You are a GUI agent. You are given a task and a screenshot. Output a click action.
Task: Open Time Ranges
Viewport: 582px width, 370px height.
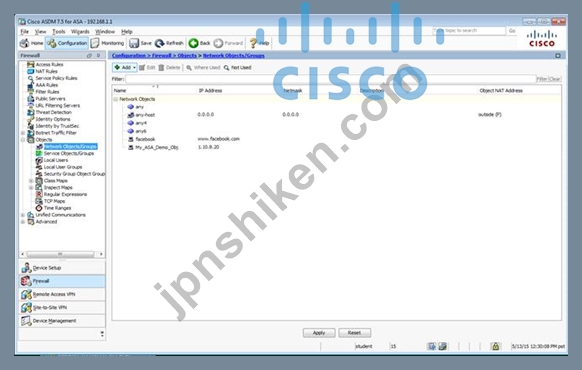(57, 208)
